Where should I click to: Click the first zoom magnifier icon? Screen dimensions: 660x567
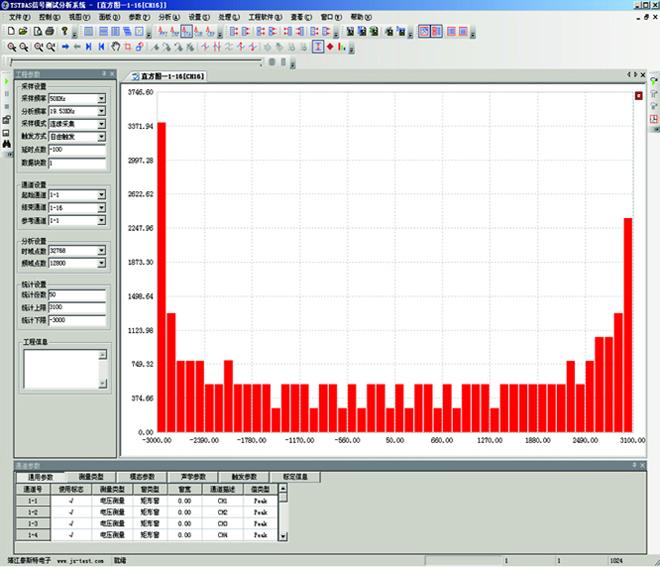[x=10, y=46]
